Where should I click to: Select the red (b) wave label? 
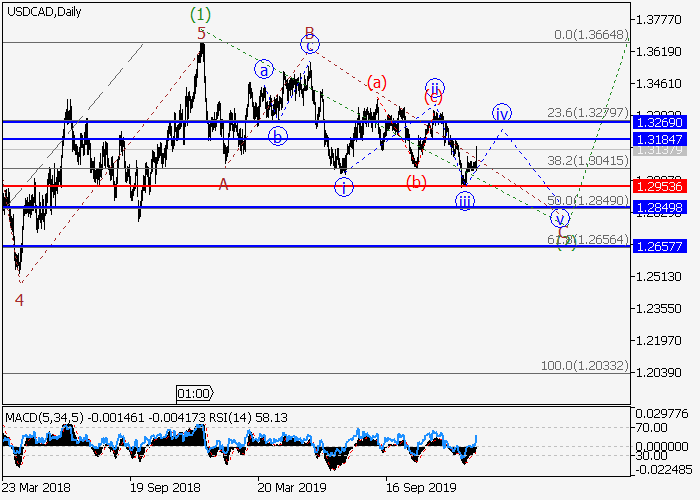coord(417,181)
